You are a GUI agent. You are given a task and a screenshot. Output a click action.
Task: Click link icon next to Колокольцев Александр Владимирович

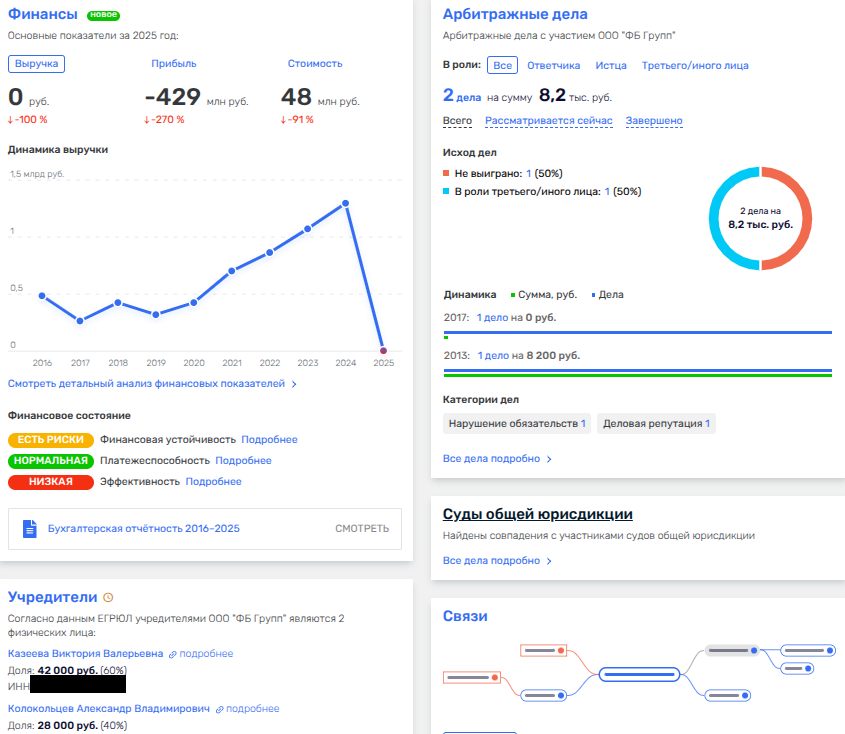click(x=219, y=709)
